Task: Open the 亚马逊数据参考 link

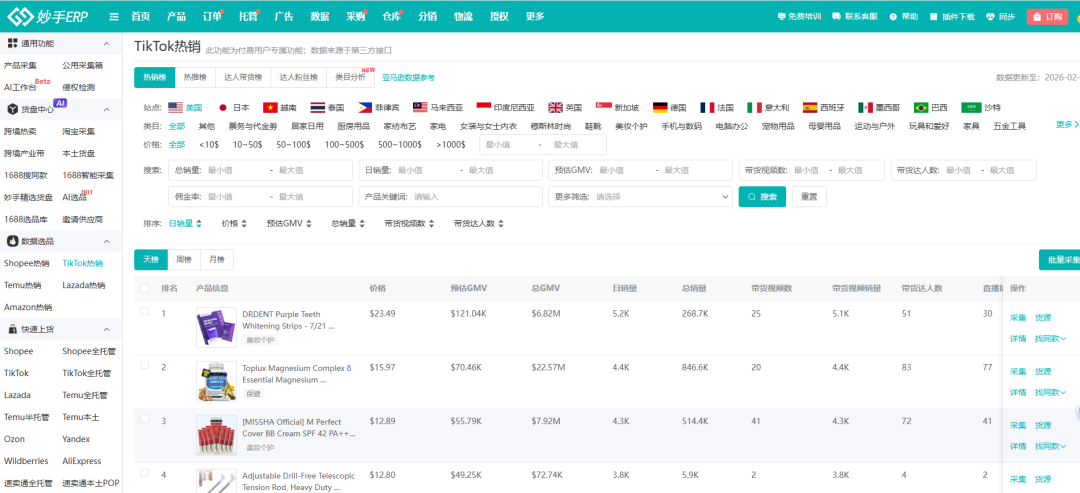Action: (x=408, y=78)
